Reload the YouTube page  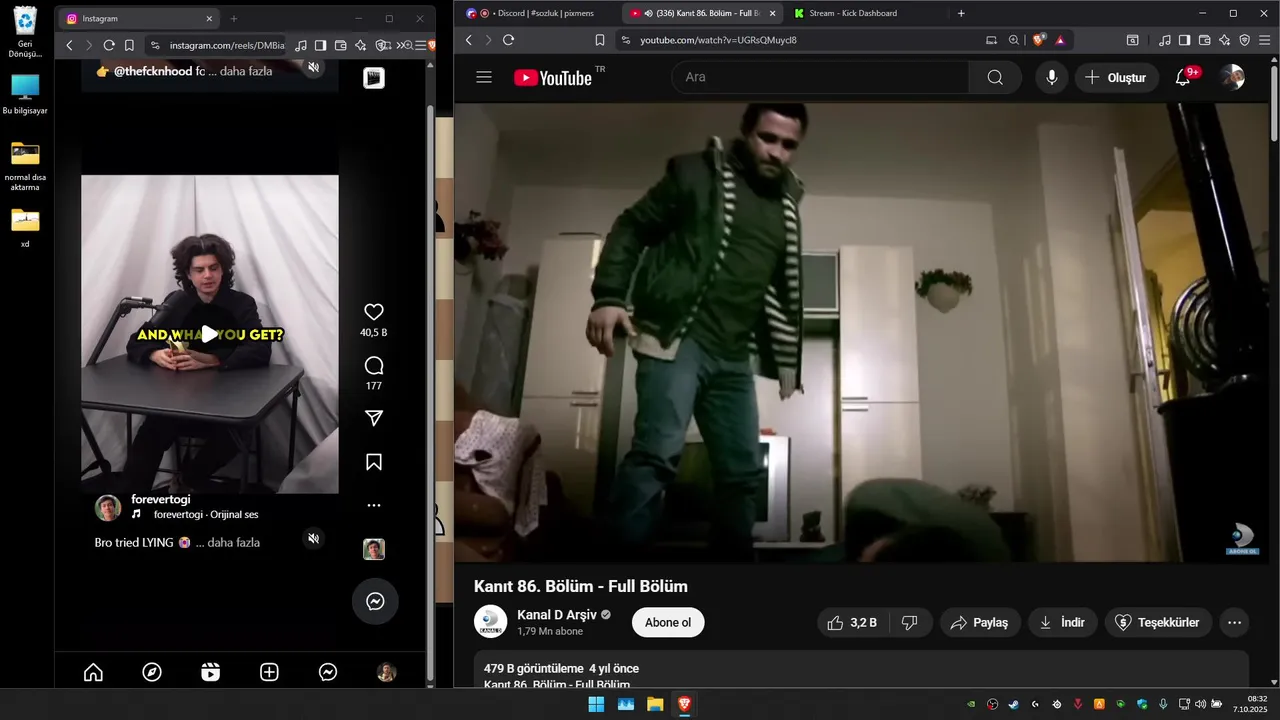(x=508, y=40)
